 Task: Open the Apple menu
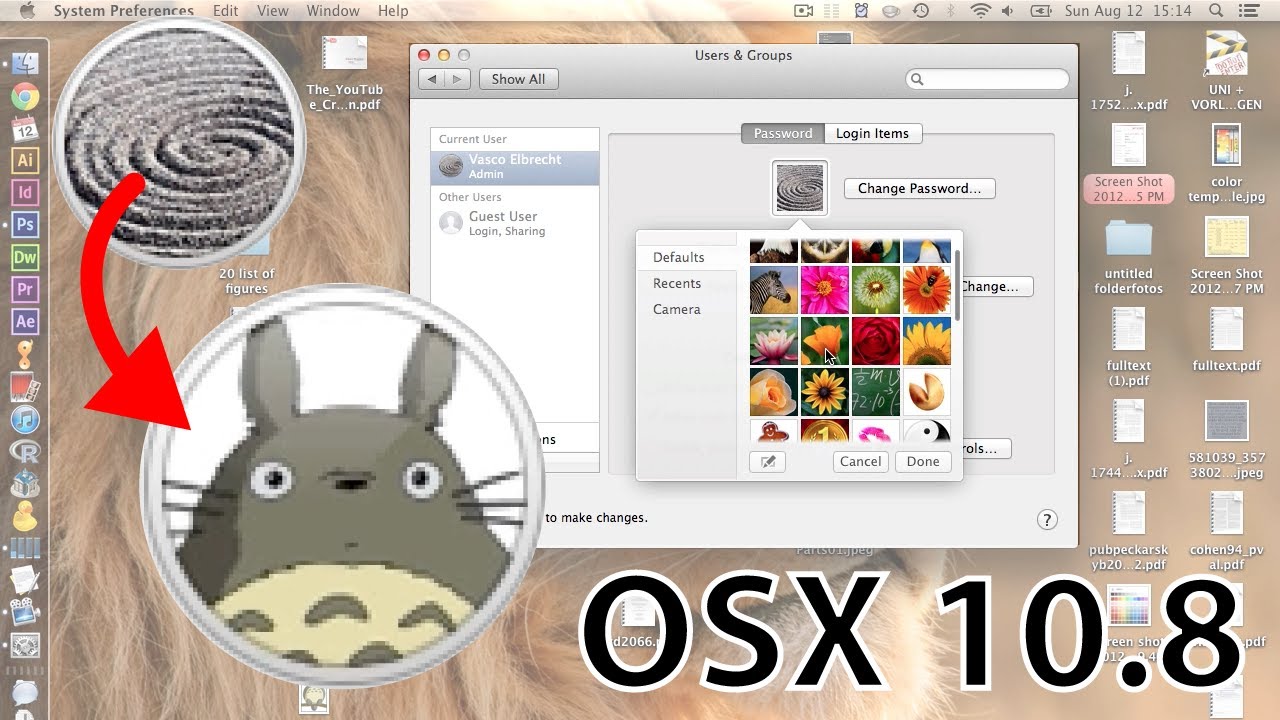click(27, 11)
